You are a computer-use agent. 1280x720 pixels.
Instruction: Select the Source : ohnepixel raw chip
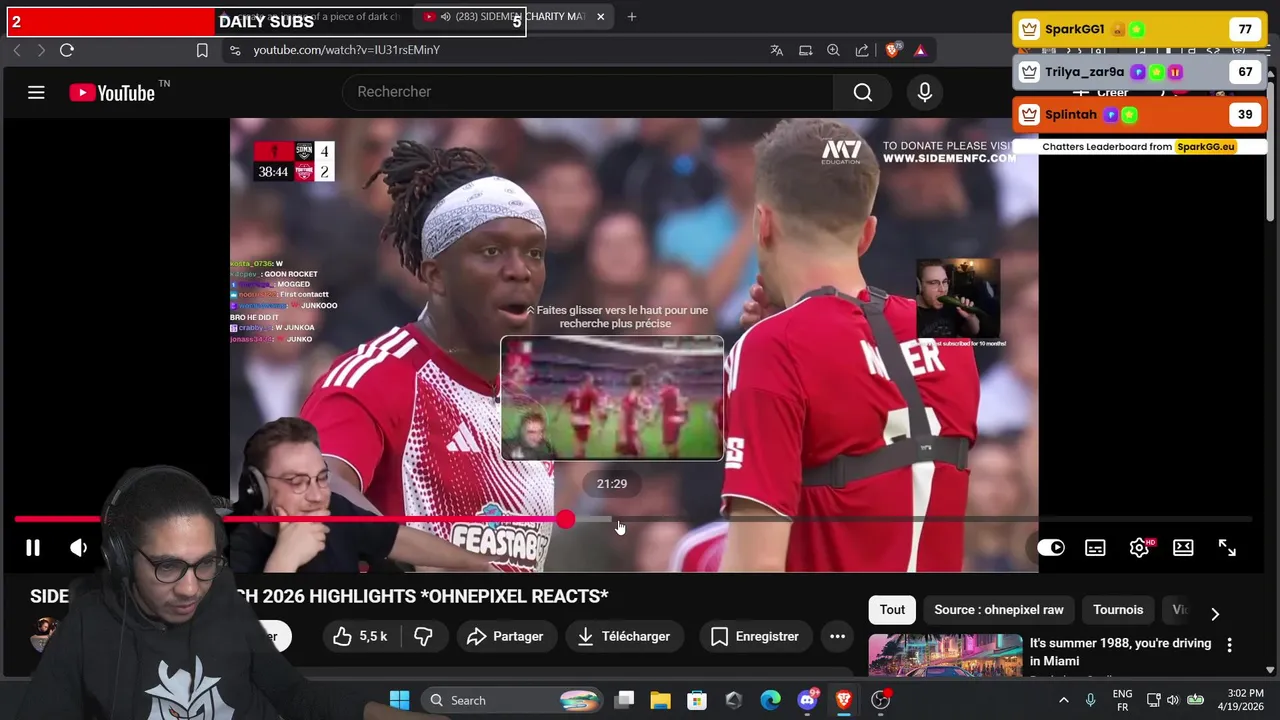tap(999, 609)
